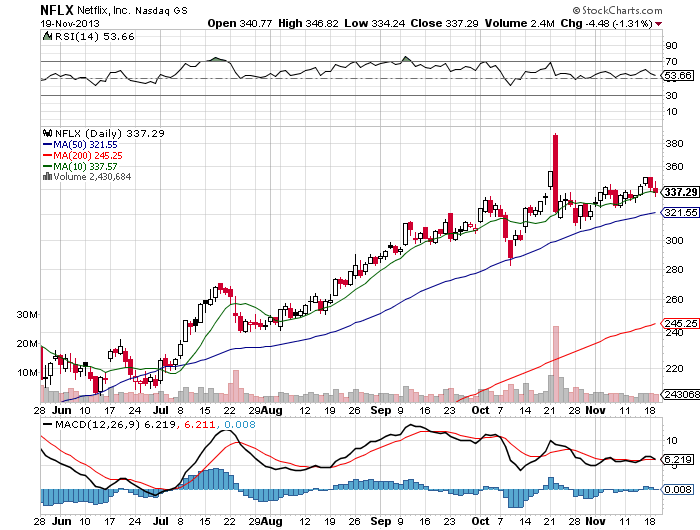
Task: Click the 'Low 334.24' value
Action: click(375, 23)
